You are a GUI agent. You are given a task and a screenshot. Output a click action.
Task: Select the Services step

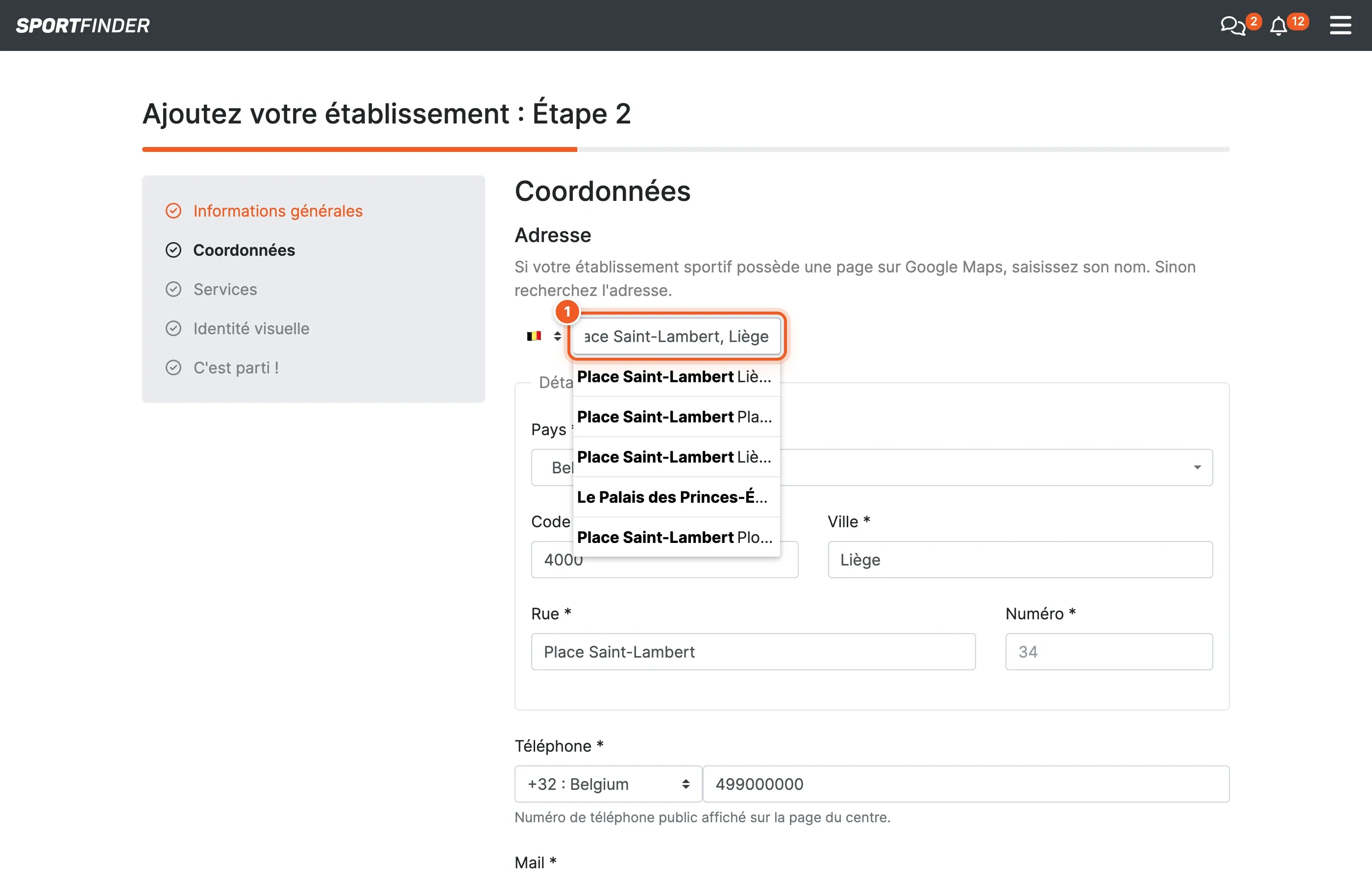225,289
